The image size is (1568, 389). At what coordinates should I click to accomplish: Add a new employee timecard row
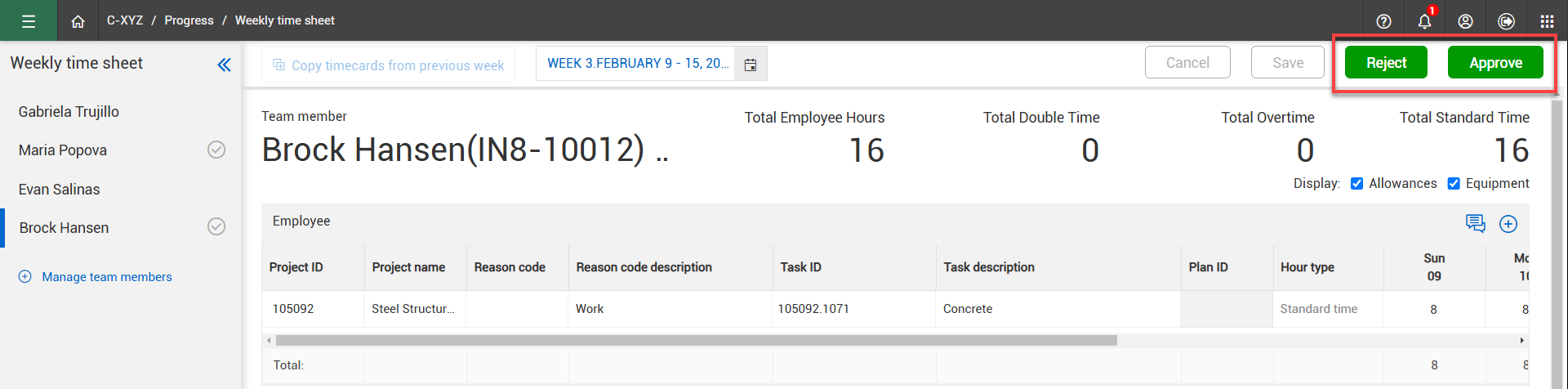(1508, 224)
